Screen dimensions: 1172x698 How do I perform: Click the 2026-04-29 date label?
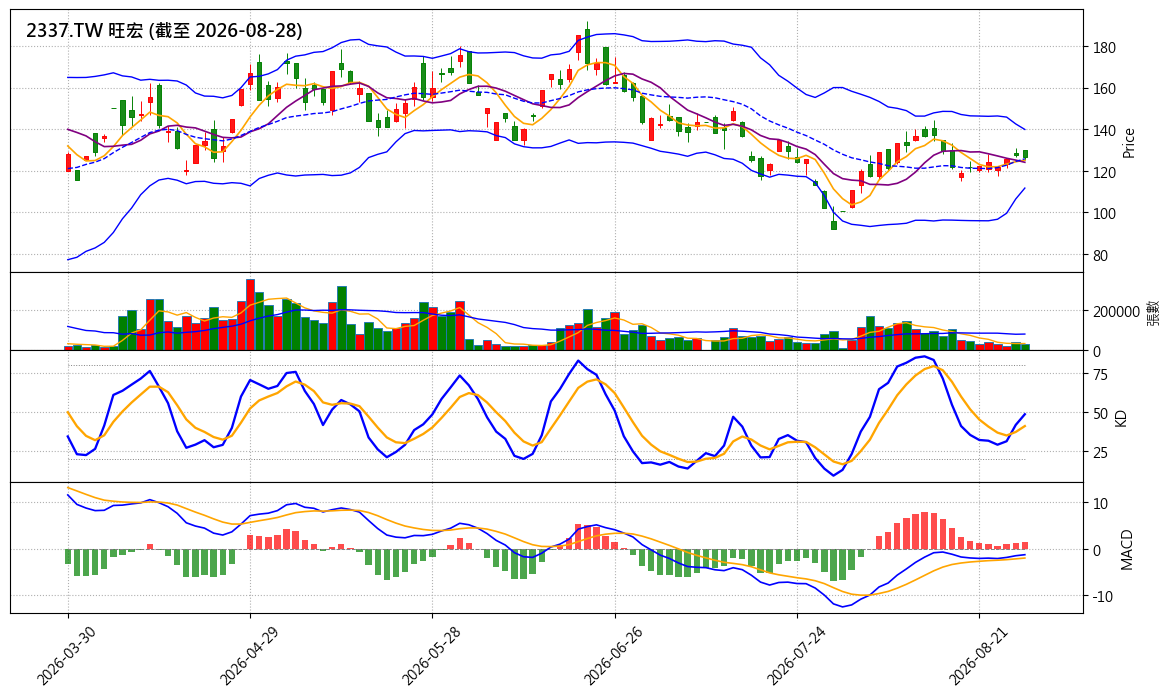pyautogui.click(x=249, y=656)
